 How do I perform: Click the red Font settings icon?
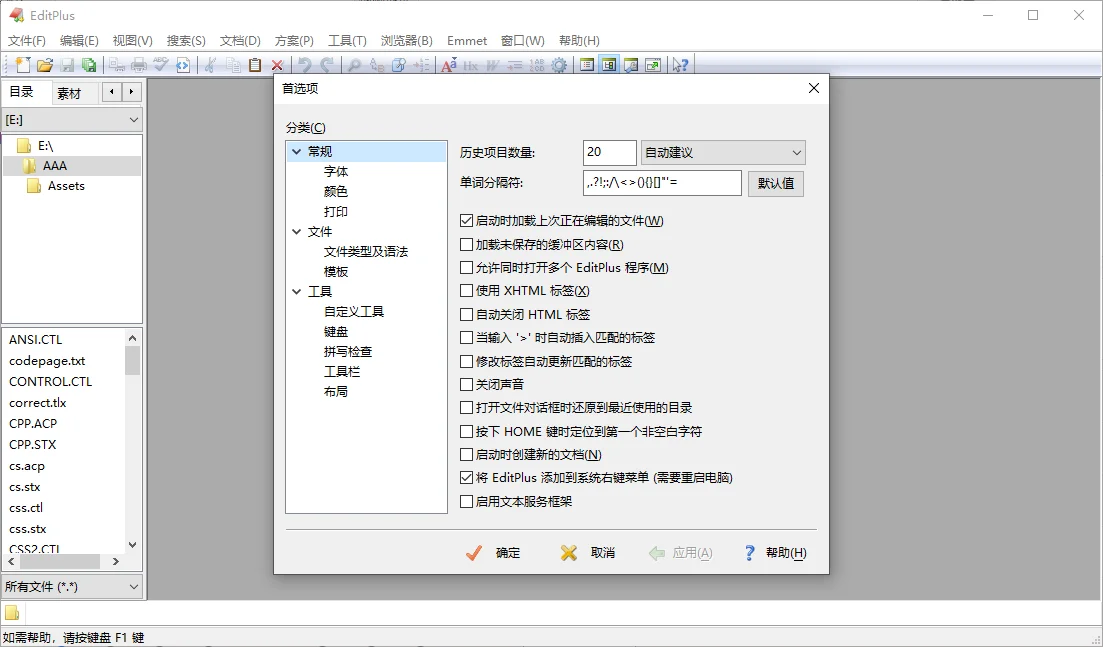(448, 65)
